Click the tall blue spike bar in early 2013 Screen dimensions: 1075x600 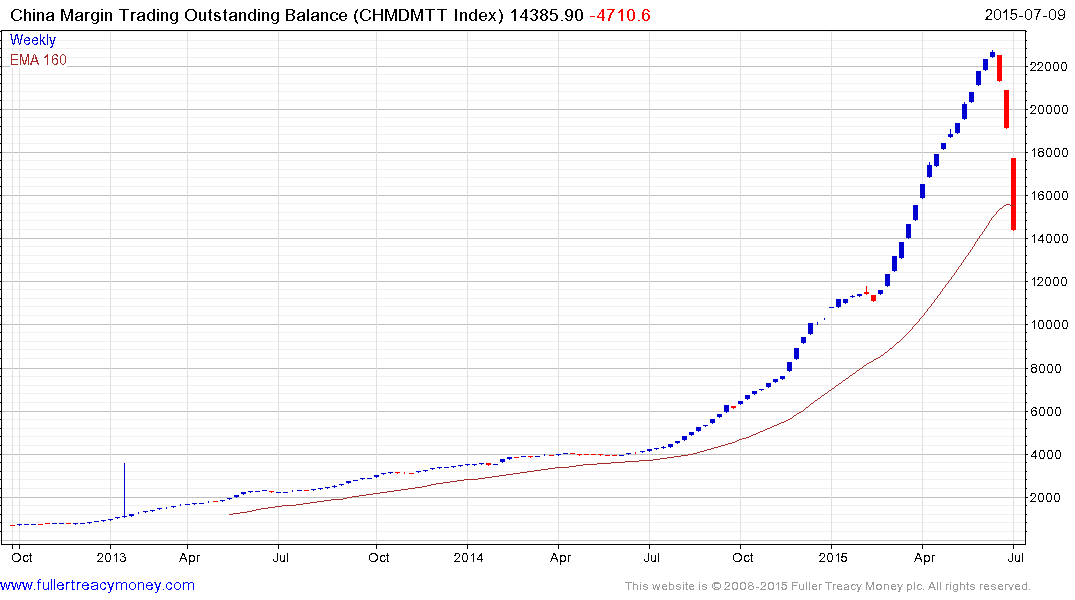(124, 489)
